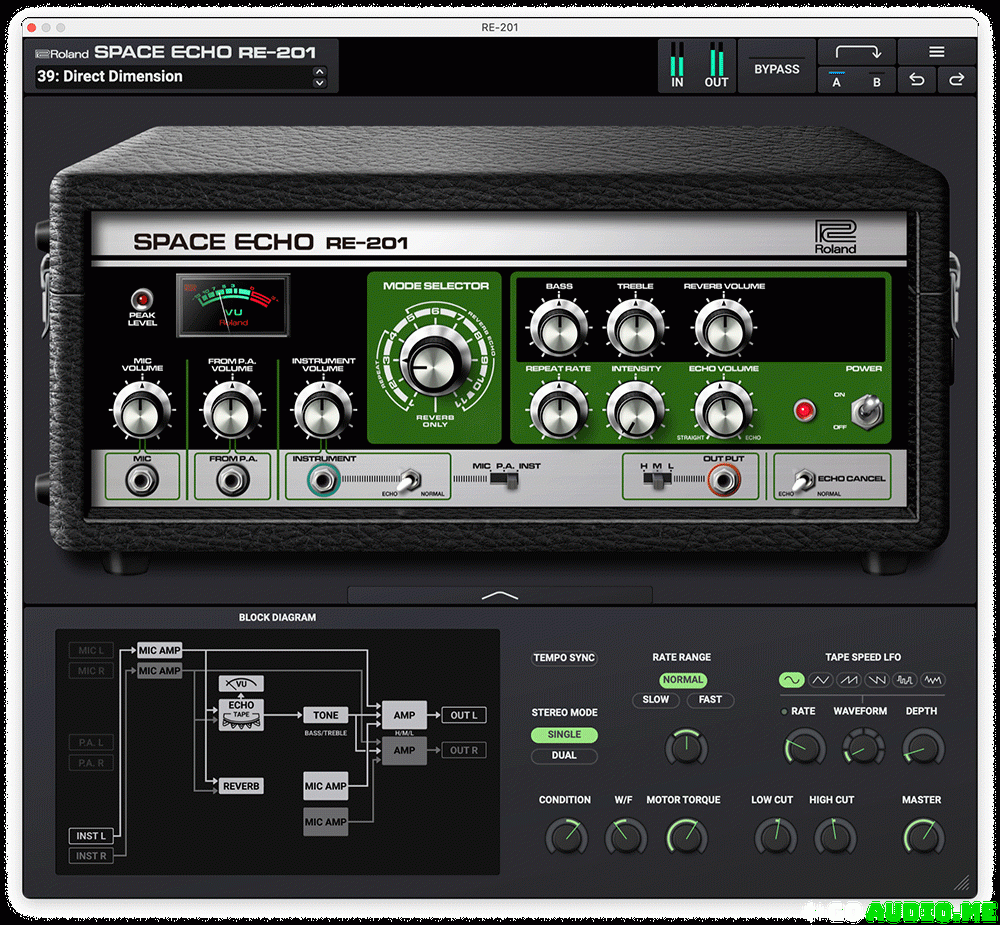Select the noise LFO waveform shape
This screenshot has width=1000, height=925.
pos(932,680)
